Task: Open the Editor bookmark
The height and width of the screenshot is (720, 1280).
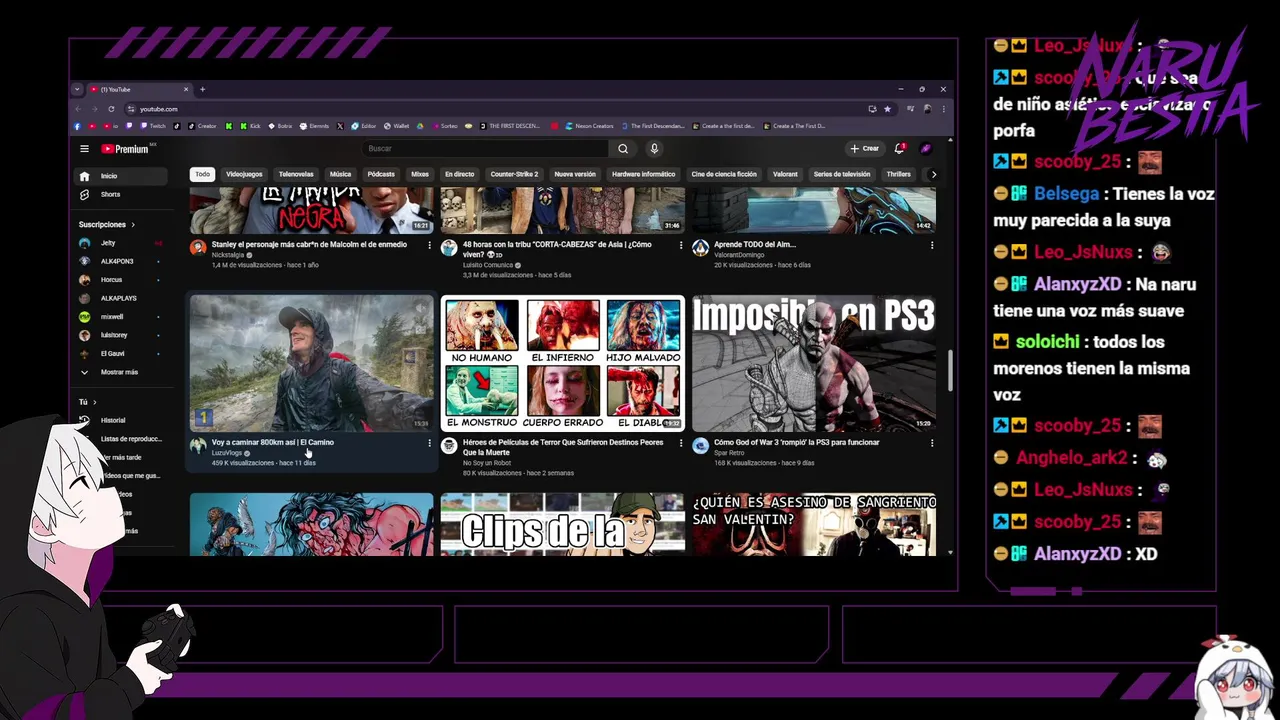Action: coord(363,126)
